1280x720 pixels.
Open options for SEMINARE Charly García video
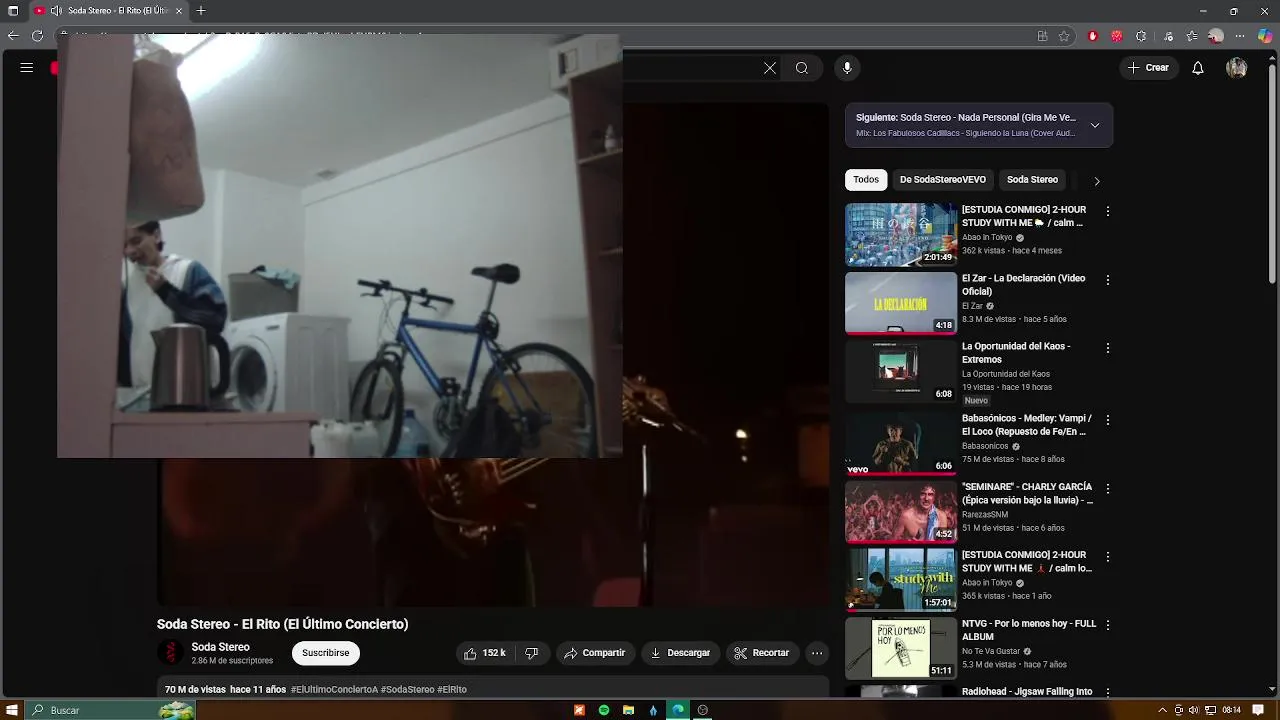pos(1107,488)
